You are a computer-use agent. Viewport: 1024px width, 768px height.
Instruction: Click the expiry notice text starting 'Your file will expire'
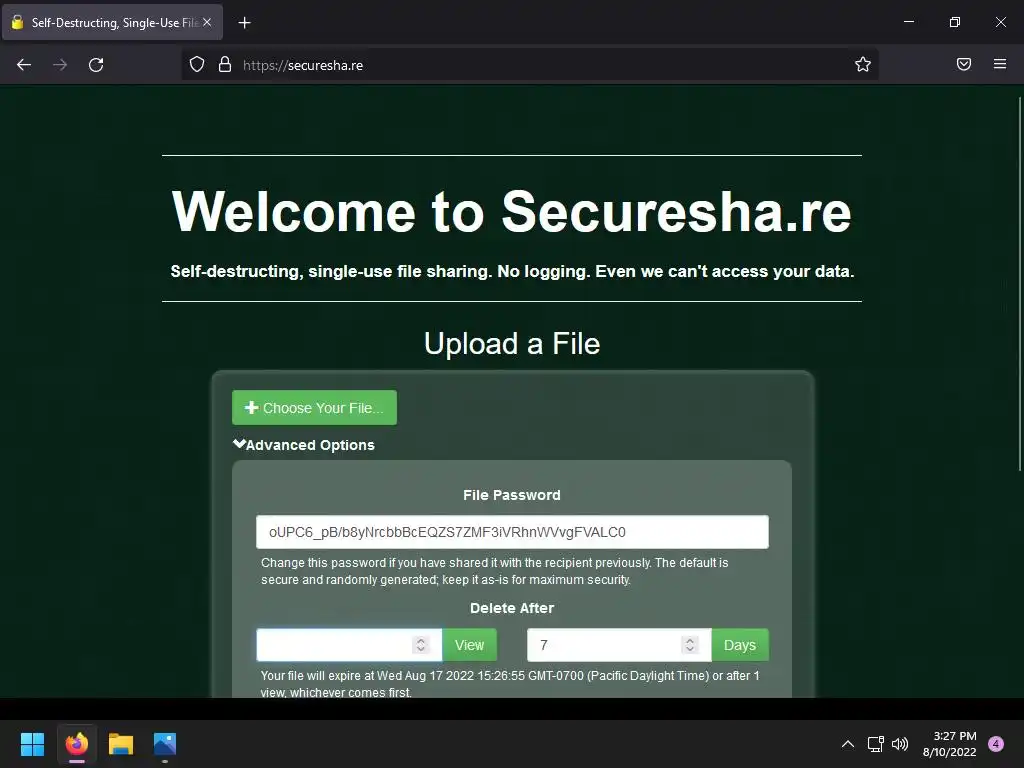coord(510,684)
